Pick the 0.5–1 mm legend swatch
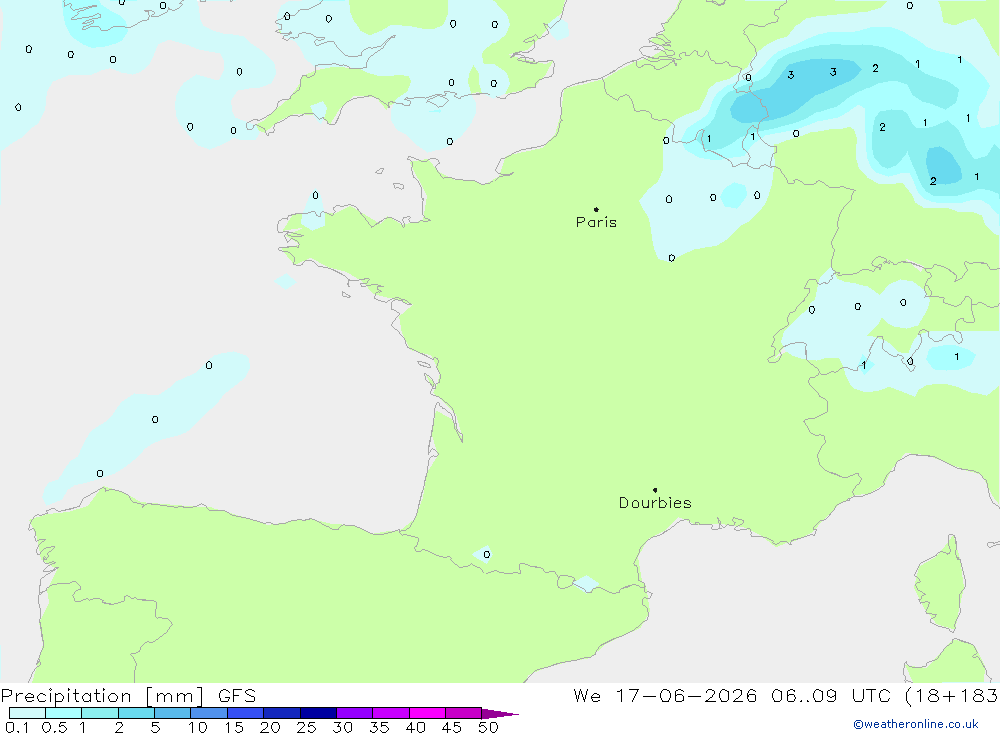This screenshot has width=1000, height=733. pos(64,713)
